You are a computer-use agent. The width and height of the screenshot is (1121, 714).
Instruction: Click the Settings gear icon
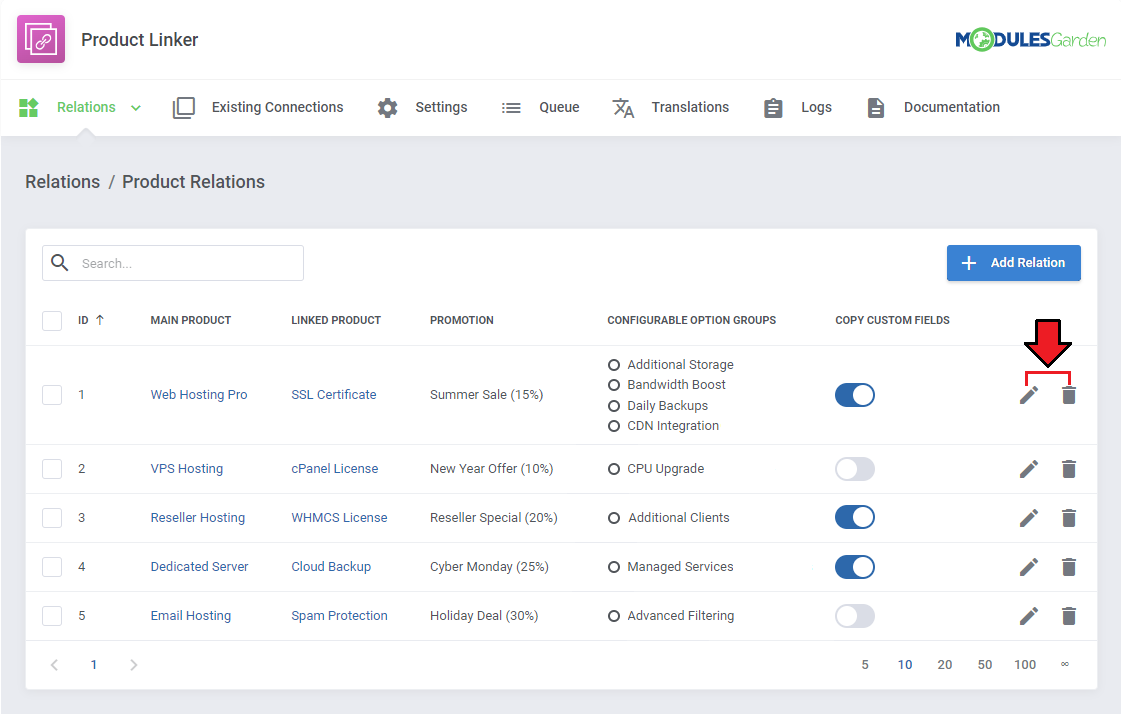tap(387, 108)
